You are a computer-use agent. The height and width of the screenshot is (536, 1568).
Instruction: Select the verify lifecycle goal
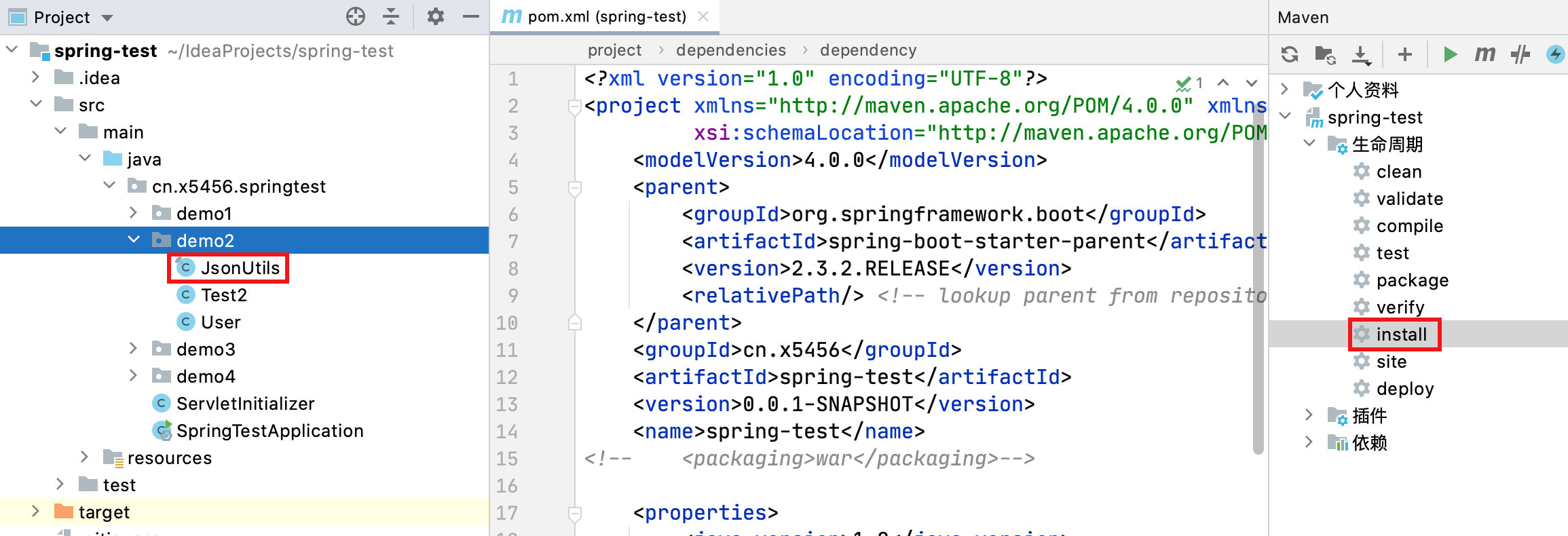1400,307
